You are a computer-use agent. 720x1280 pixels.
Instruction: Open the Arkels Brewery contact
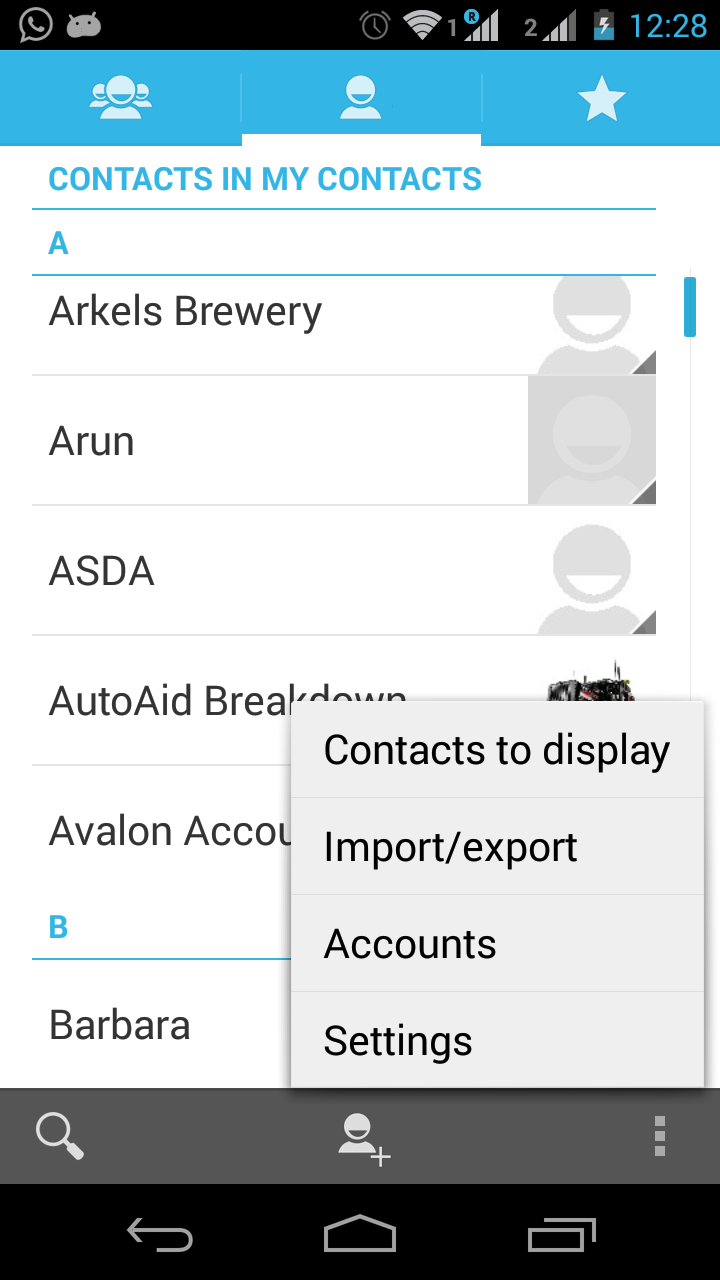coord(185,312)
